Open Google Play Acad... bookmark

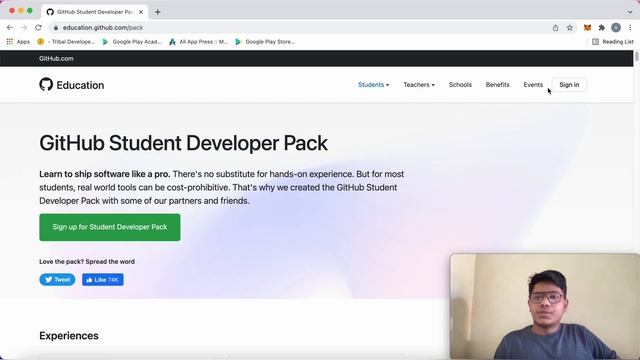[x=132, y=42]
